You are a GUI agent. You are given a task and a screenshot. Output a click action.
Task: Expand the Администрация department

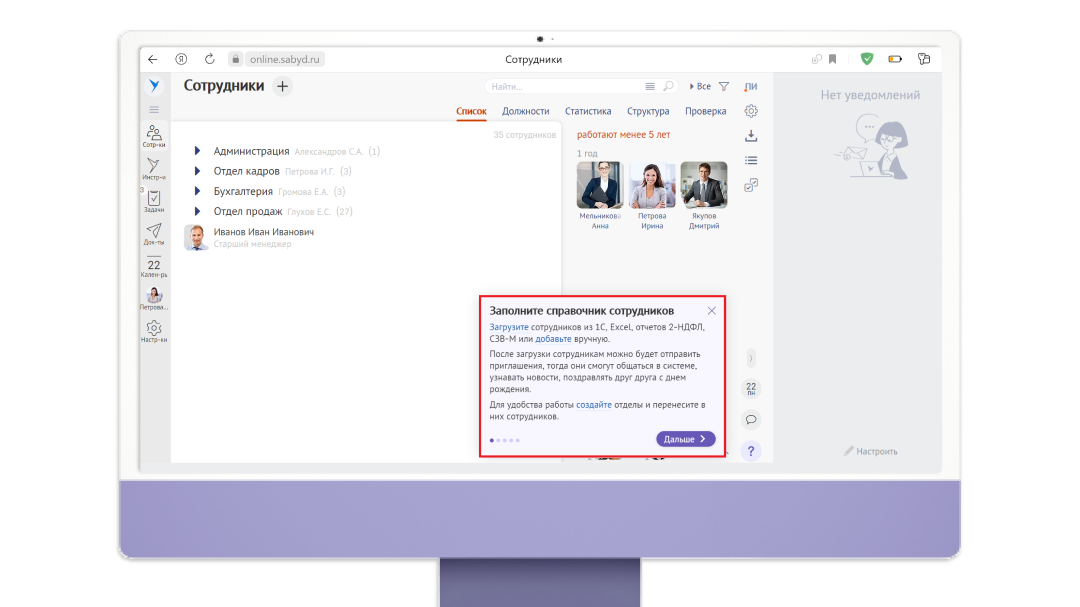198,151
